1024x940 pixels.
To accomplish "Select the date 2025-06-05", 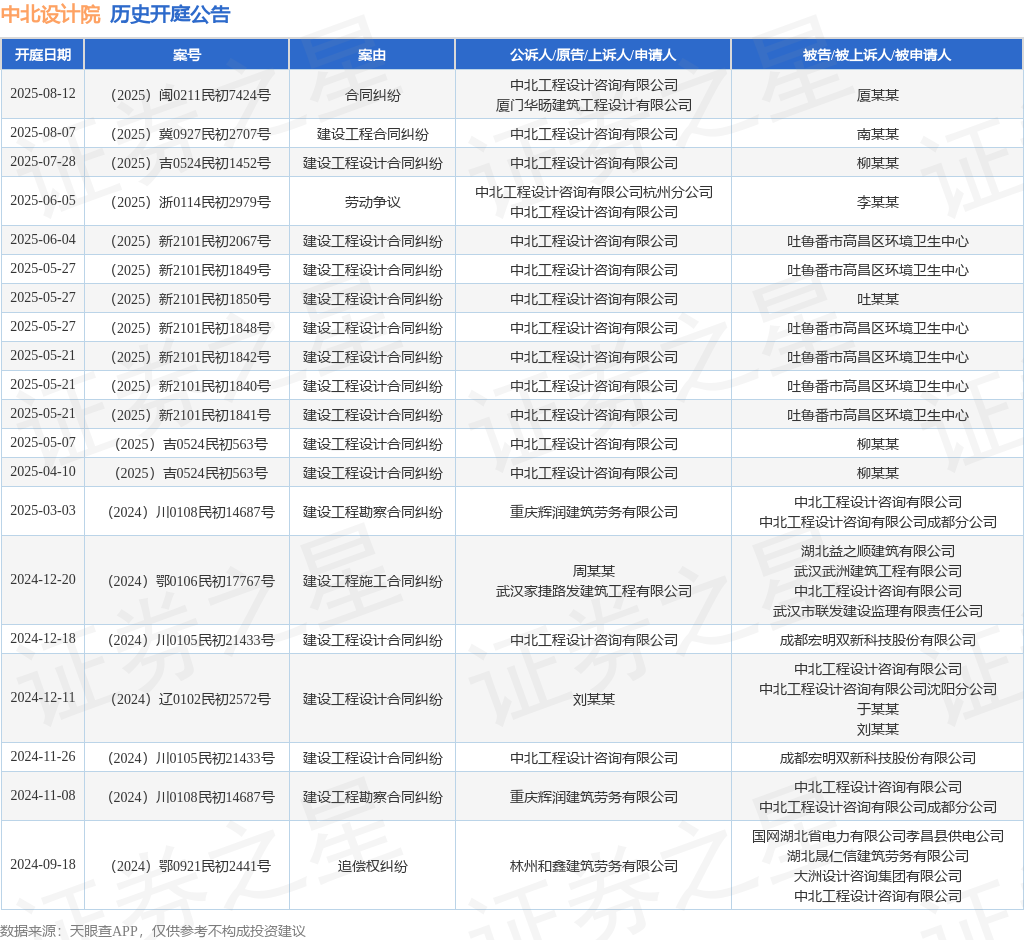I will [43, 201].
